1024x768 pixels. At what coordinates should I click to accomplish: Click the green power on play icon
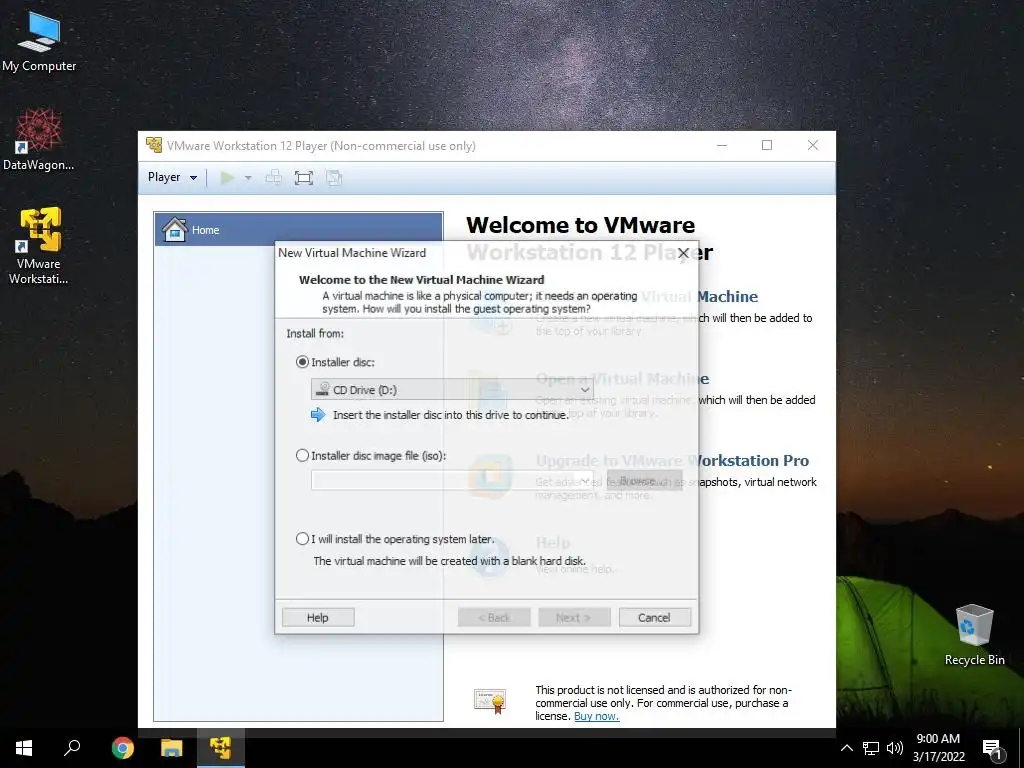227,178
